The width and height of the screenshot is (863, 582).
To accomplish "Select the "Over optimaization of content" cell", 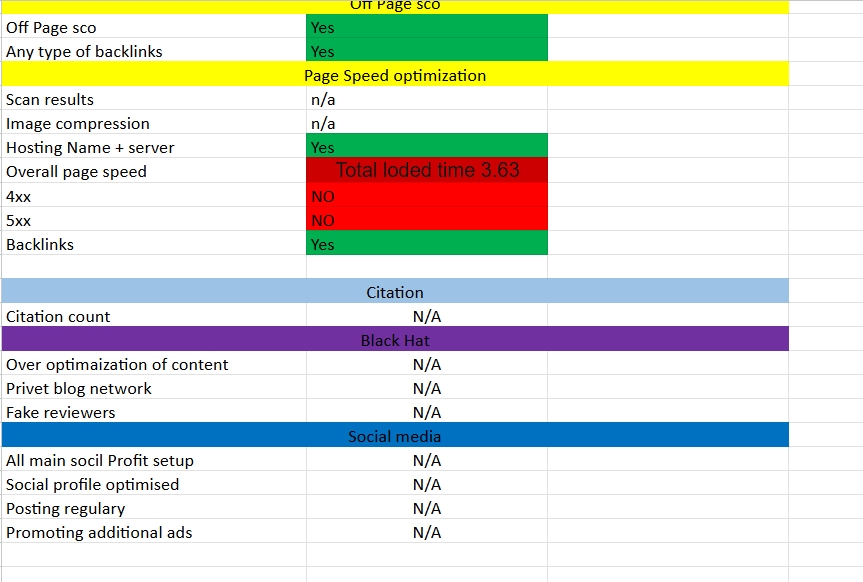I will tap(117, 365).
